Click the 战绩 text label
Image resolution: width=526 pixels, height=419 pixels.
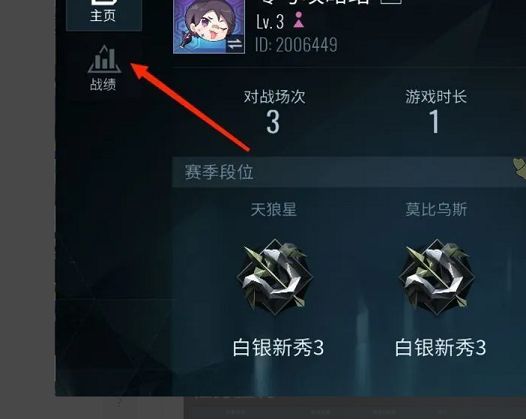103,84
